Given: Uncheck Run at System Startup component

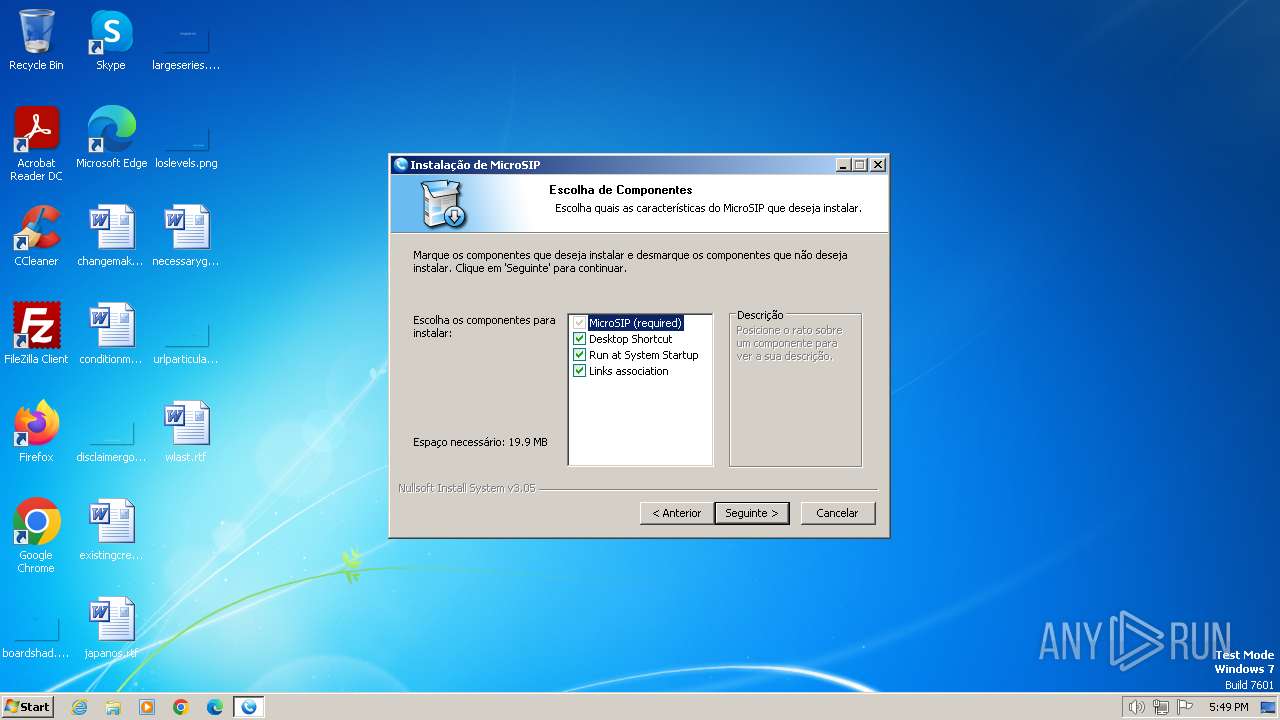Looking at the screenshot, I should pyautogui.click(x=579, y=355).
